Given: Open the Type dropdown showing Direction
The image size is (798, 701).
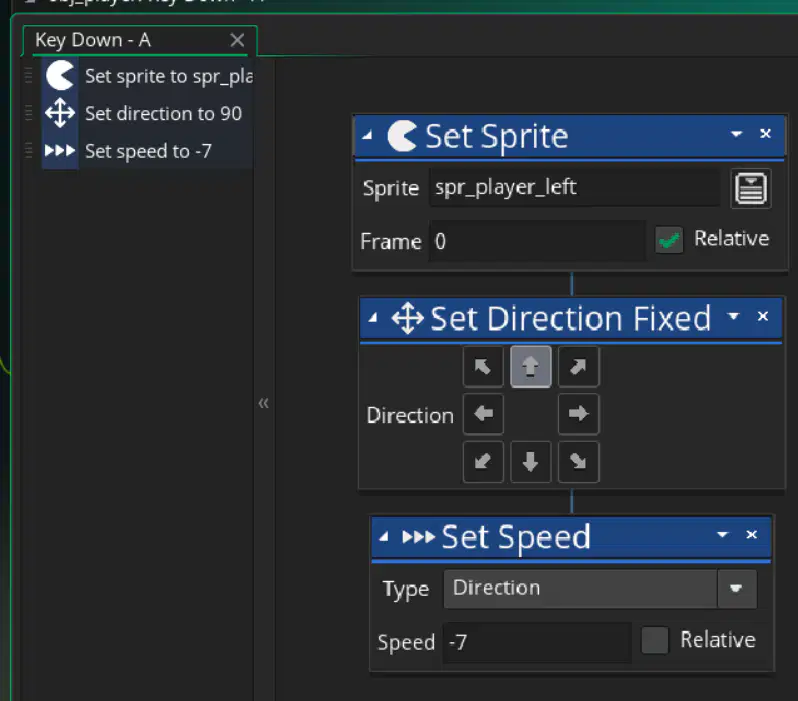Looking at the screenshot, I should (600, 588).
